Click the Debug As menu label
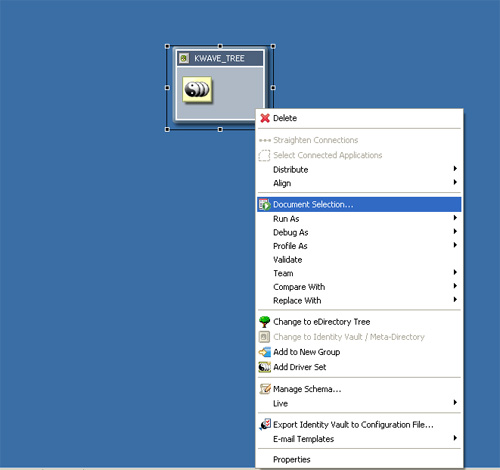This screenshot has width=500, height=470. (x=291, y=232)
